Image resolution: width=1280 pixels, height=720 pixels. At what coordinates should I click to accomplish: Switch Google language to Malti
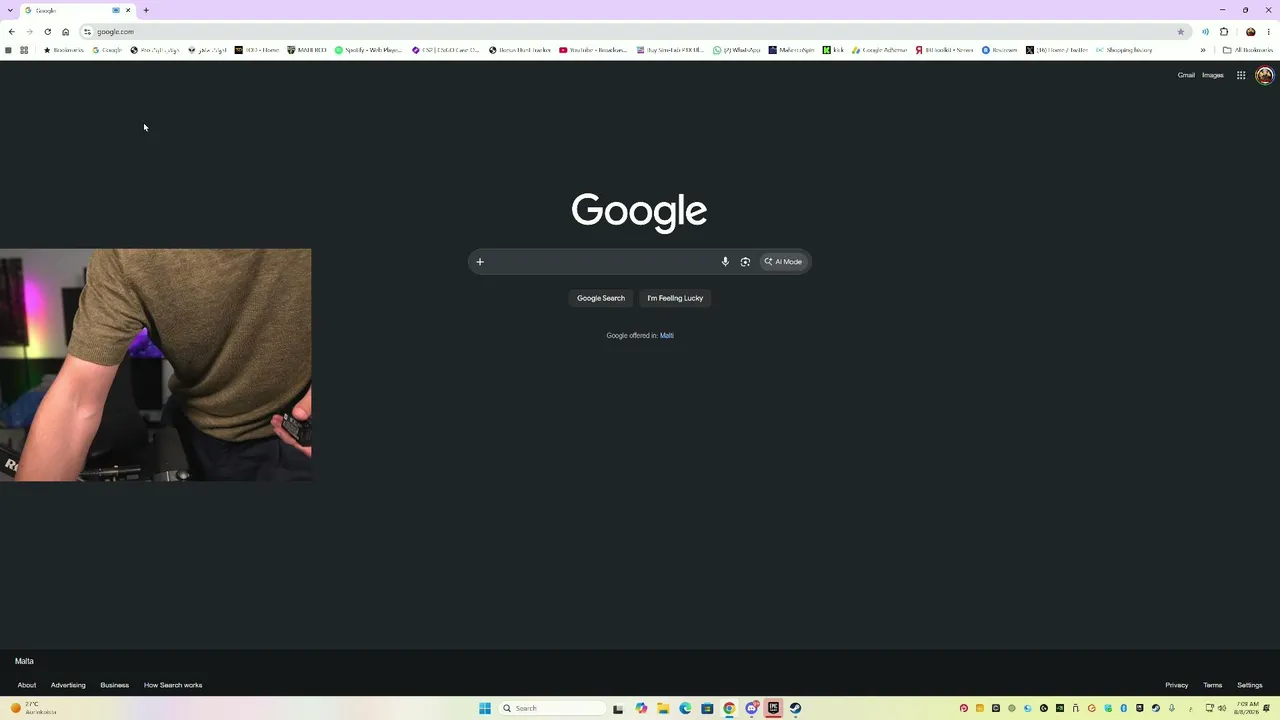(x=667, y=336)
